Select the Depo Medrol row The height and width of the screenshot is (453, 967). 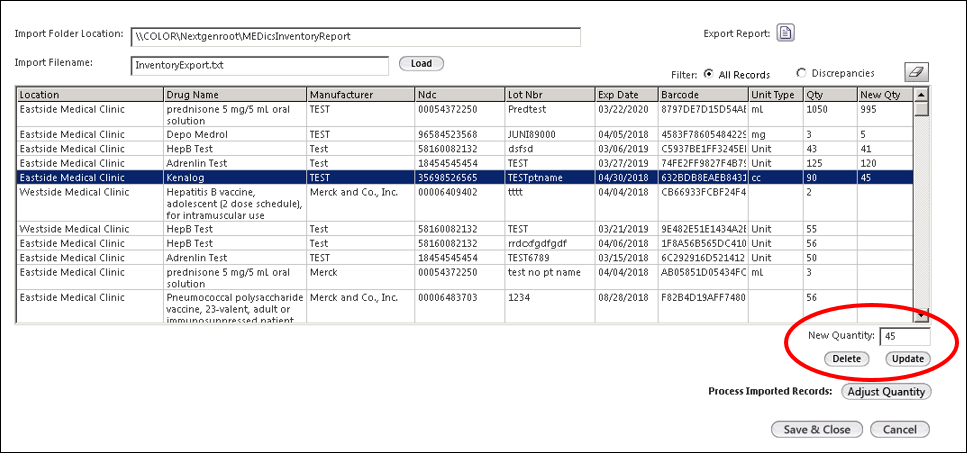(465, 134)
